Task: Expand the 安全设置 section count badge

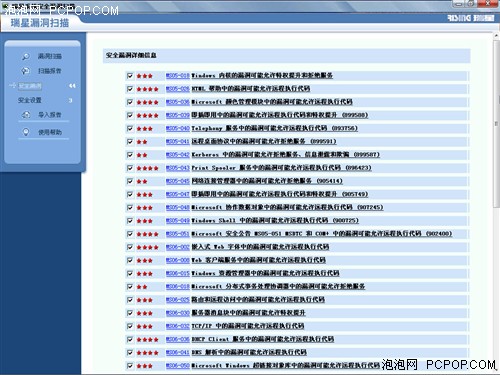Action: click(x=70, y=100)
